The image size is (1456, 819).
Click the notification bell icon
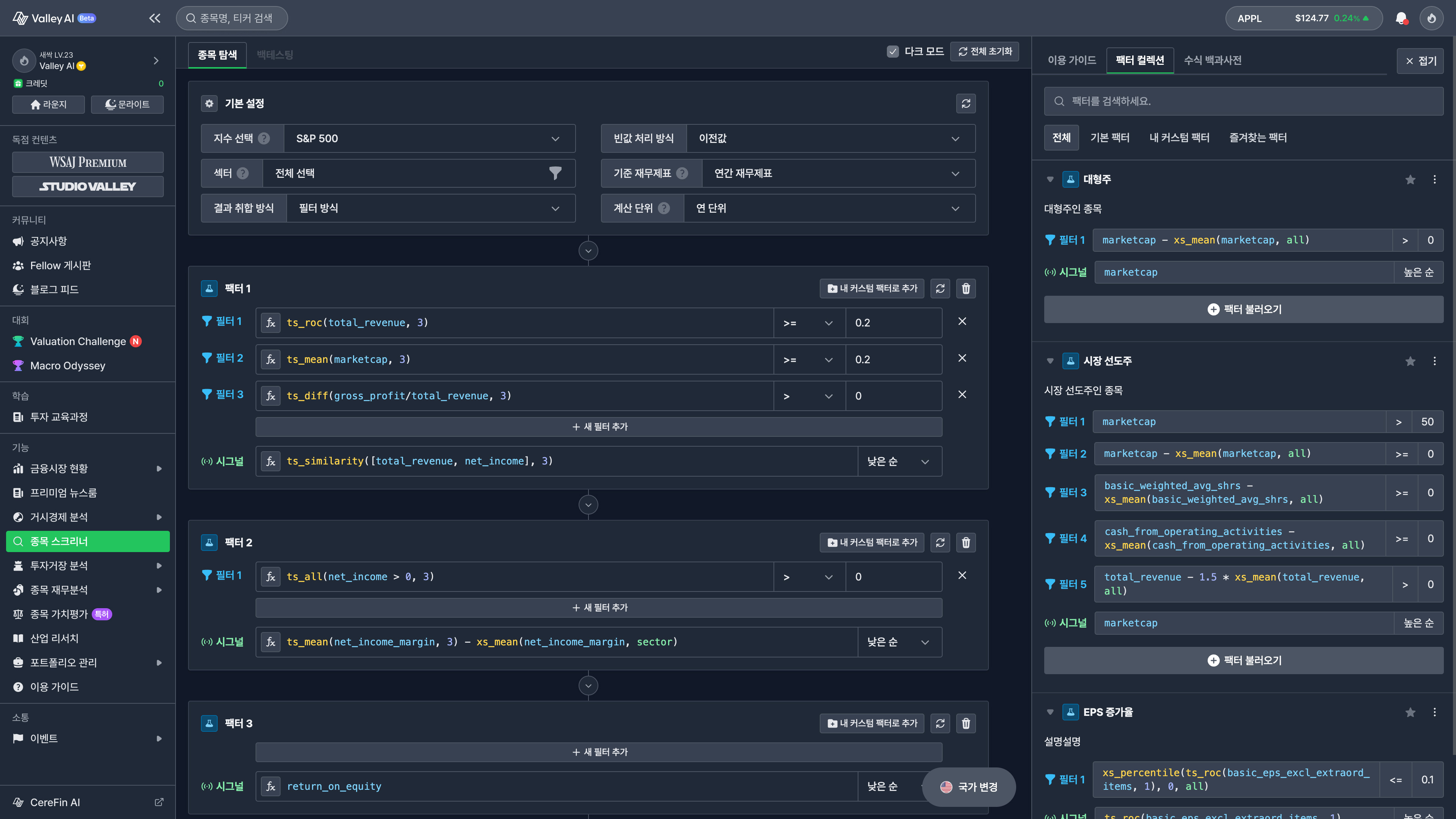[1401, 17]
